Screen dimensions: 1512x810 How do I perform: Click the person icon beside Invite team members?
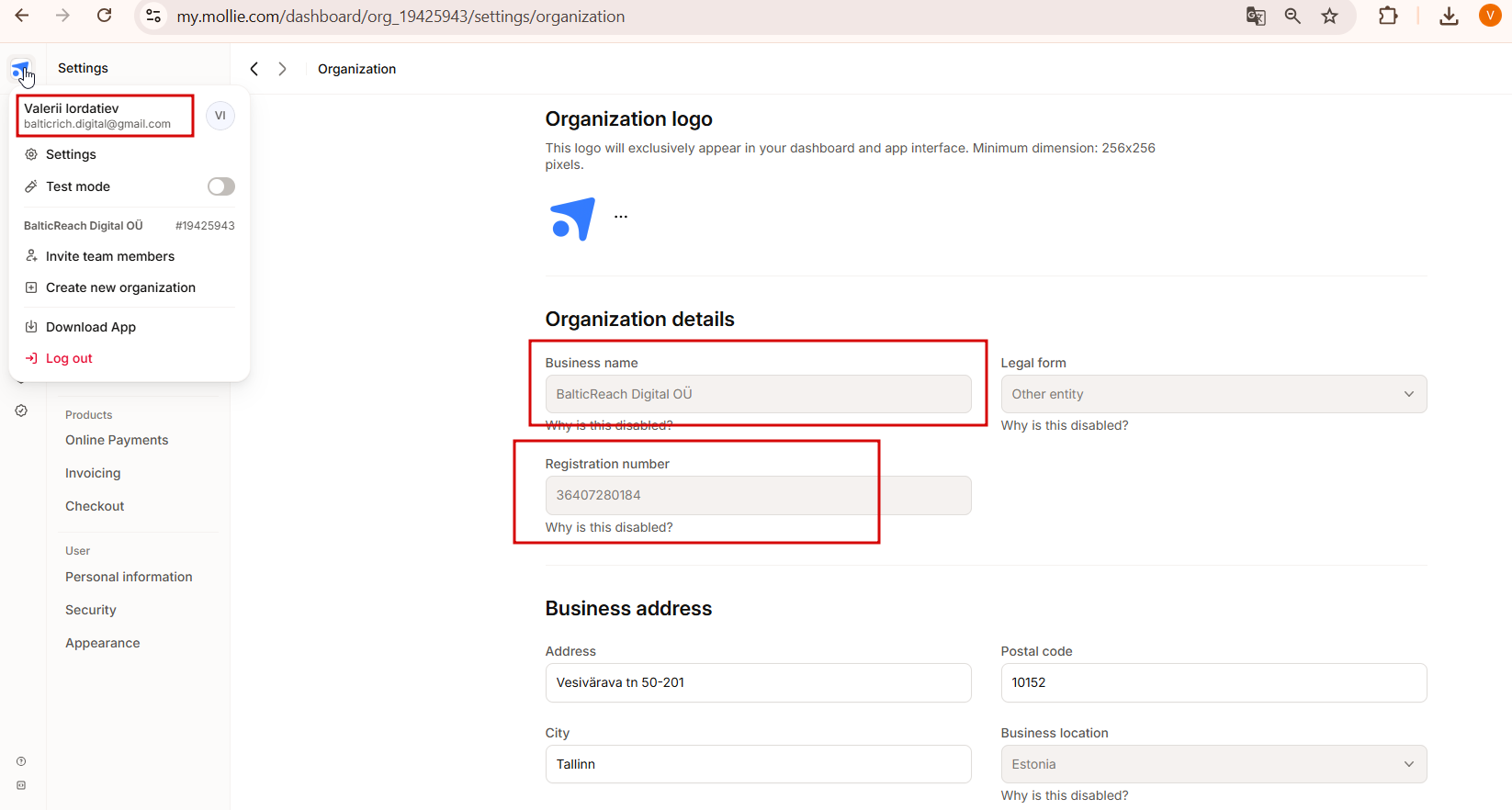(x=31, y=256)
